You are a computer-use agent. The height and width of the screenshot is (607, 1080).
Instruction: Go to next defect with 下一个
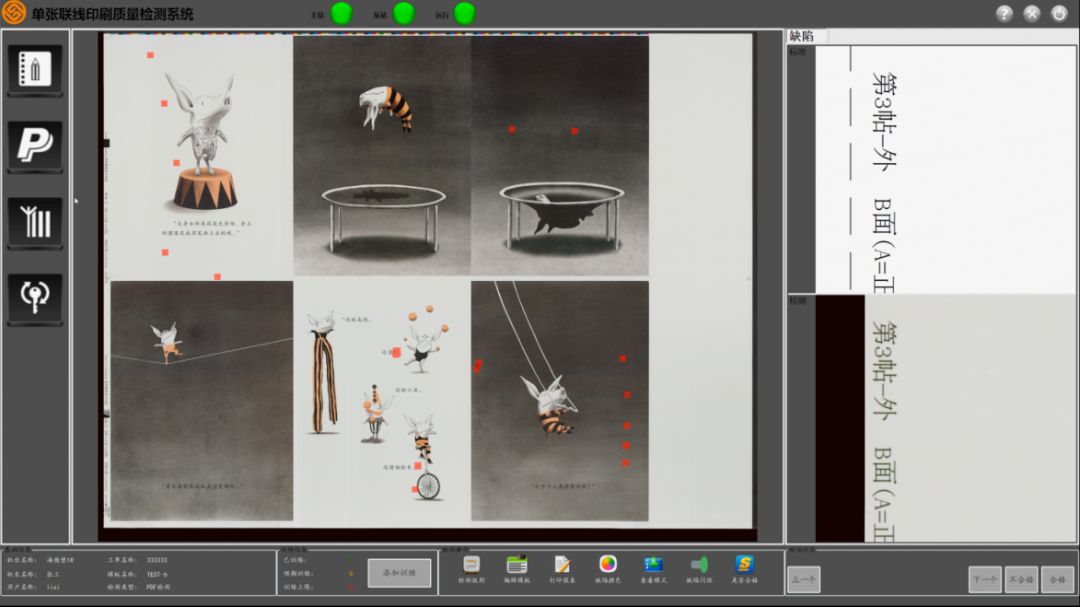[985, 579]
